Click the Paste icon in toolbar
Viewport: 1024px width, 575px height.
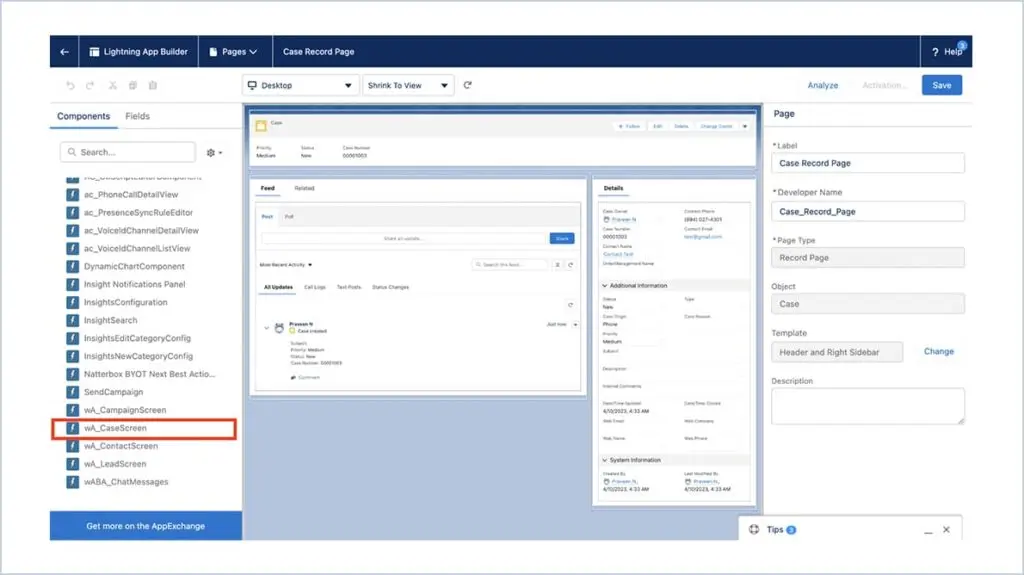point(153,85)
